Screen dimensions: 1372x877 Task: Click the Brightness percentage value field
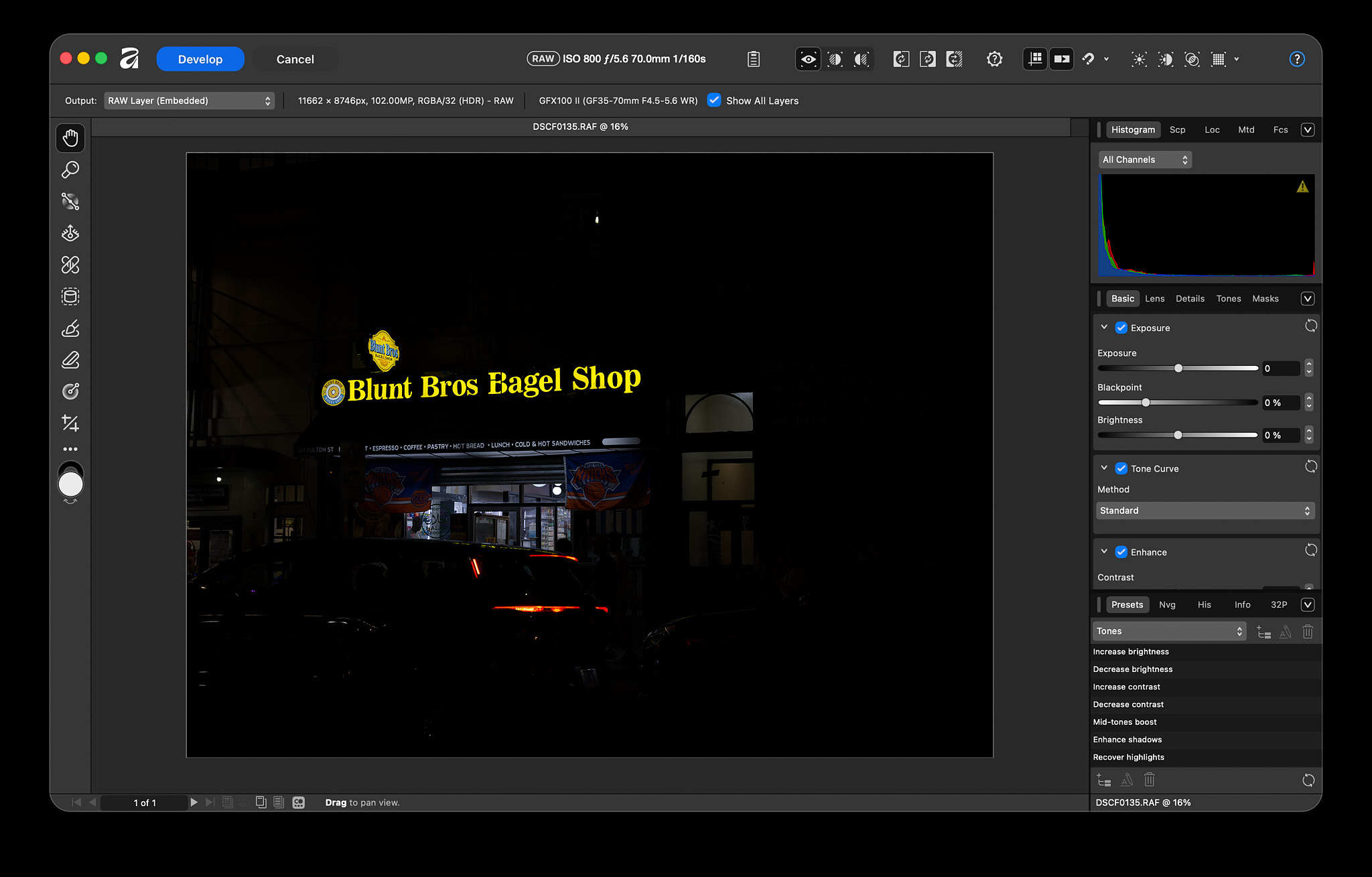[1281, 435]
